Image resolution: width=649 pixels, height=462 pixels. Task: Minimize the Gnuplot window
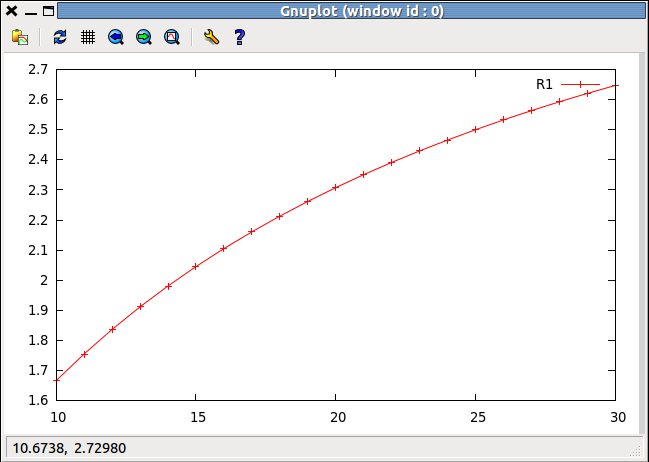31,10
